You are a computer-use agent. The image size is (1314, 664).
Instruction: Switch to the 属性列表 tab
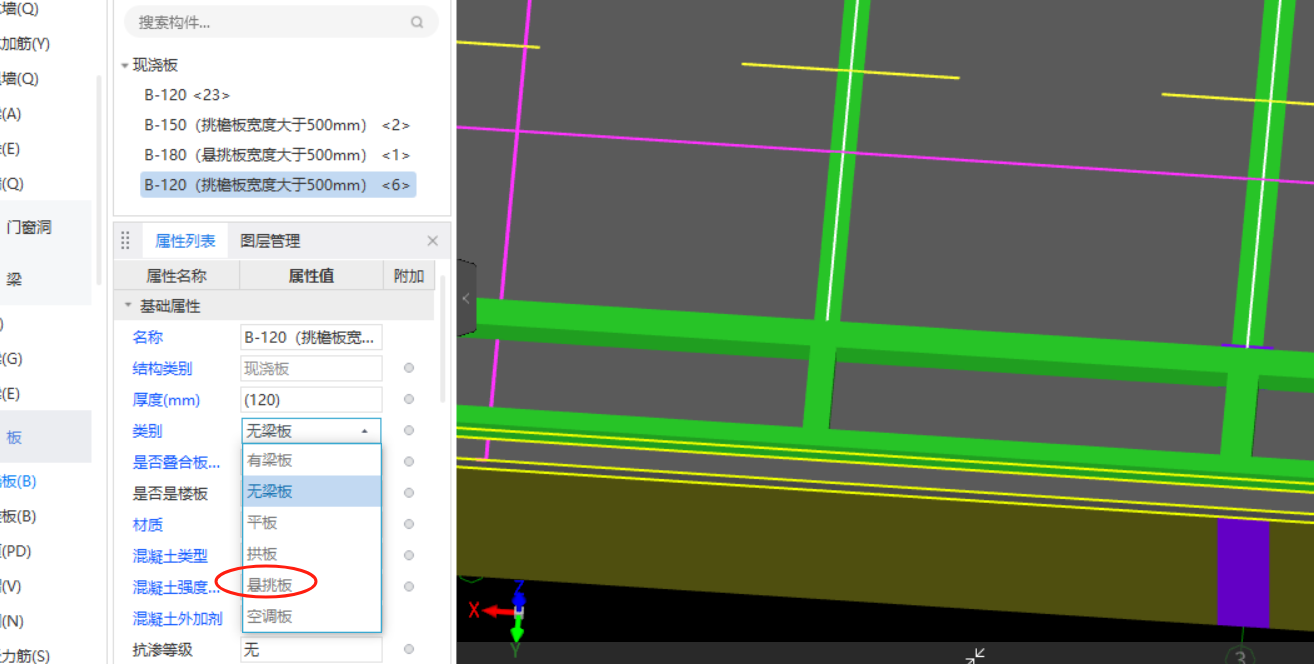(185, 241)
